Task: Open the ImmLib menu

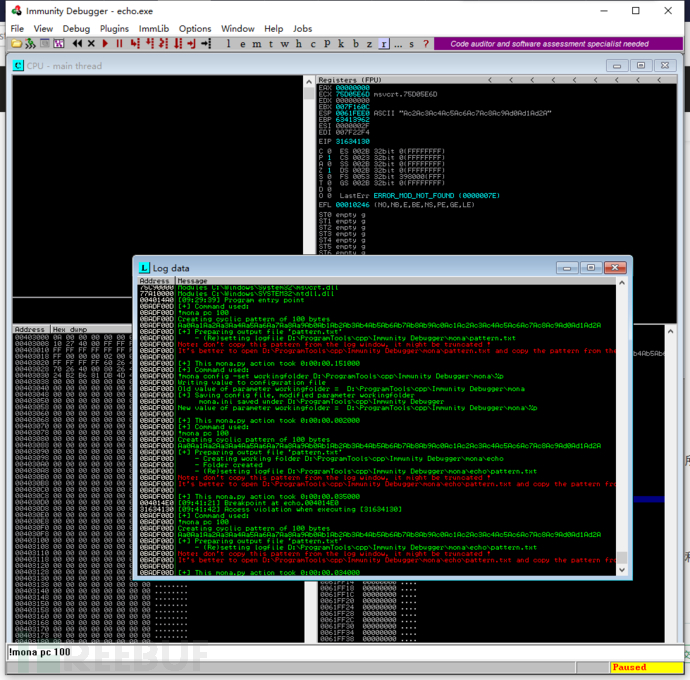Action: (153, 29)
